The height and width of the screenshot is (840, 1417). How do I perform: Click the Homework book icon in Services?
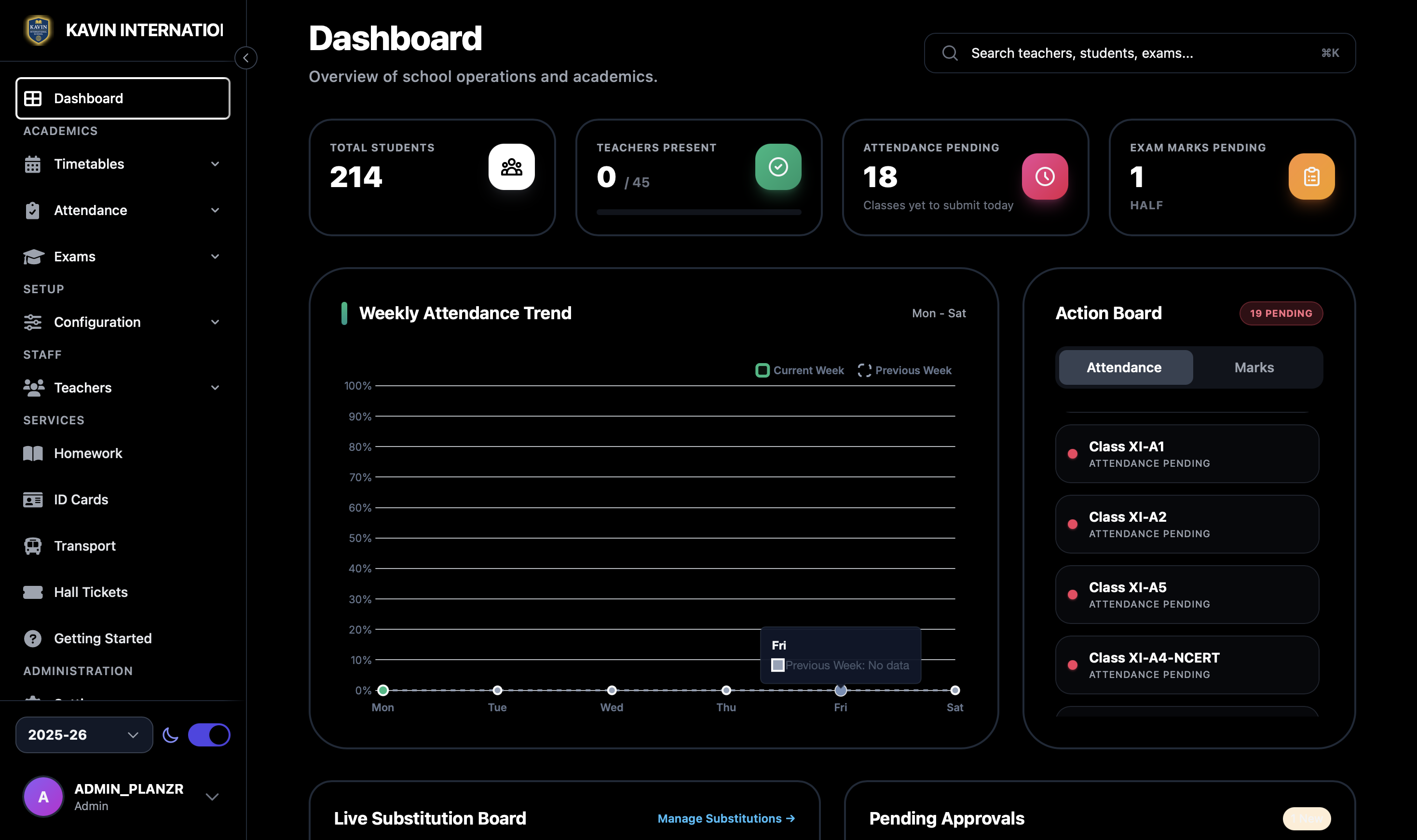(x=33, y=453)
